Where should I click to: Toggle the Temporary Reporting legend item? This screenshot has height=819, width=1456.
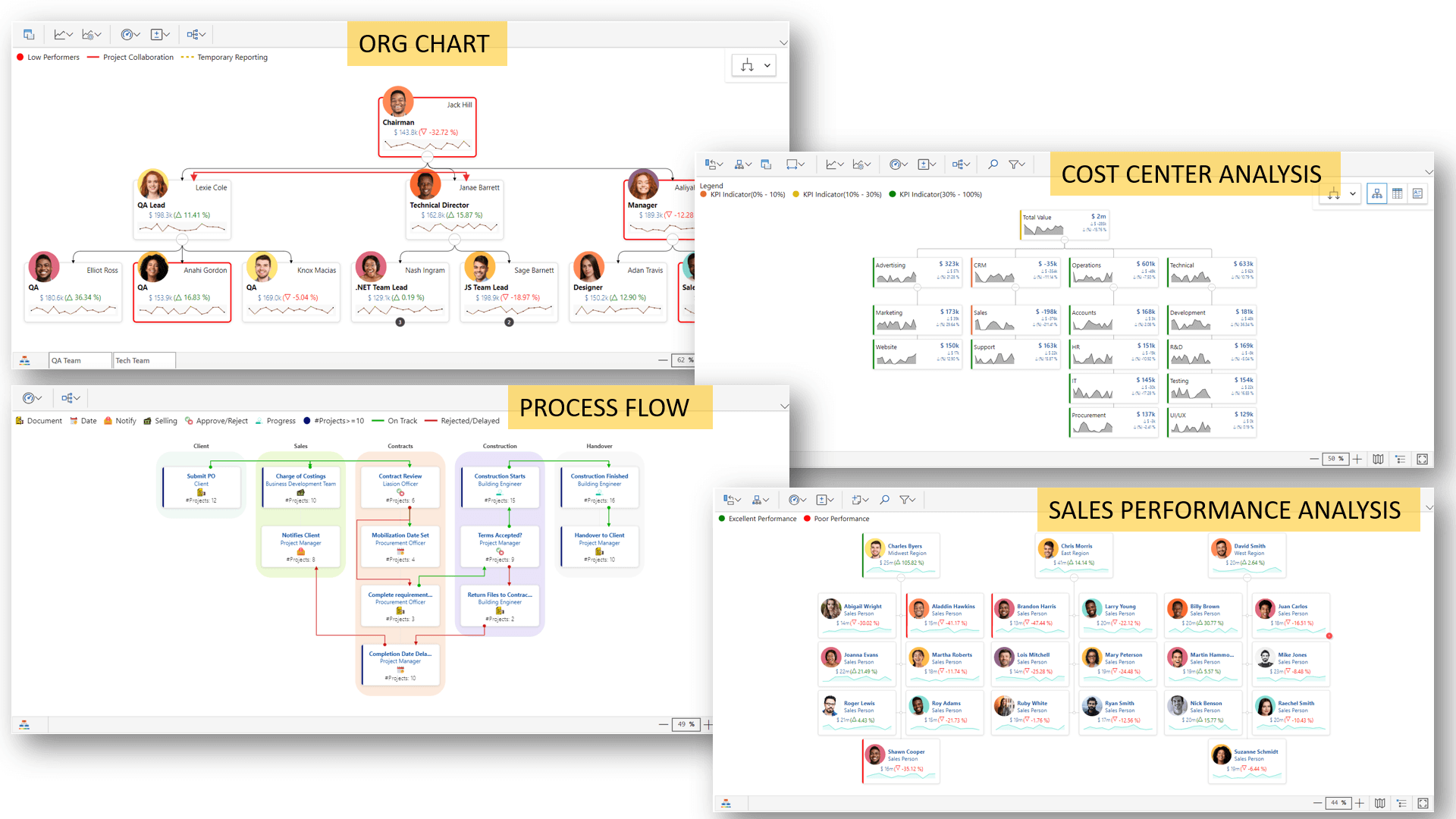pyautogui.click(x=224, y=58)
